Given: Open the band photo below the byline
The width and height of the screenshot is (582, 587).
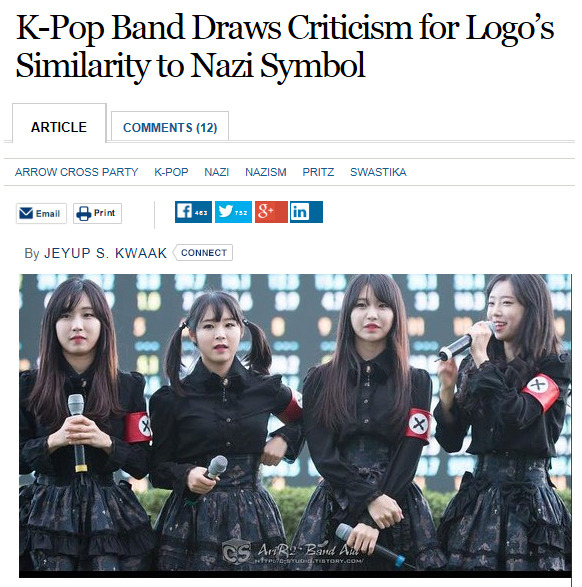Looking at the screenshot, I should coord(295,426).
